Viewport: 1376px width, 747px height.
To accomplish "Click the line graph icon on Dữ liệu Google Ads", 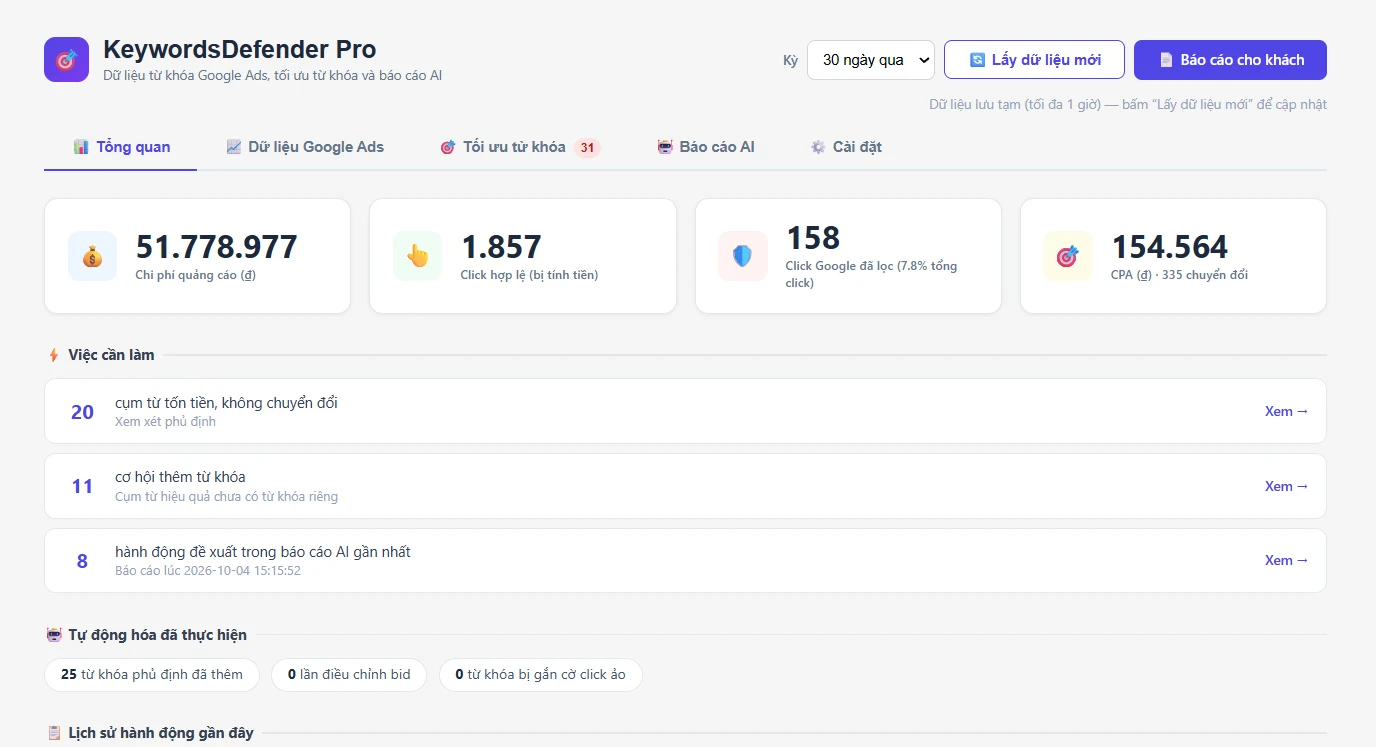I will pos(234,147).
